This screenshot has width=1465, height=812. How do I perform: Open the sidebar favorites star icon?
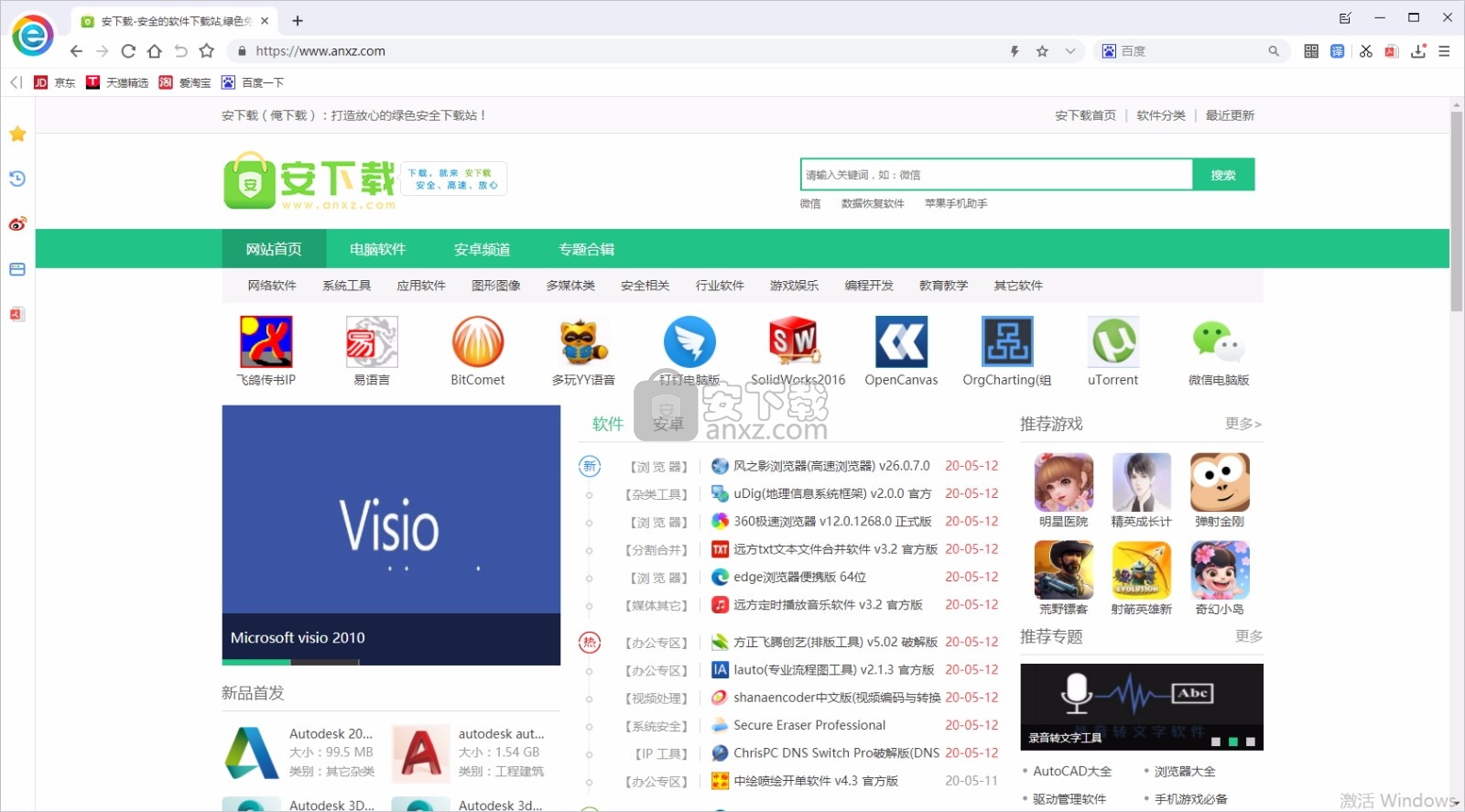[x=17, y=135]
